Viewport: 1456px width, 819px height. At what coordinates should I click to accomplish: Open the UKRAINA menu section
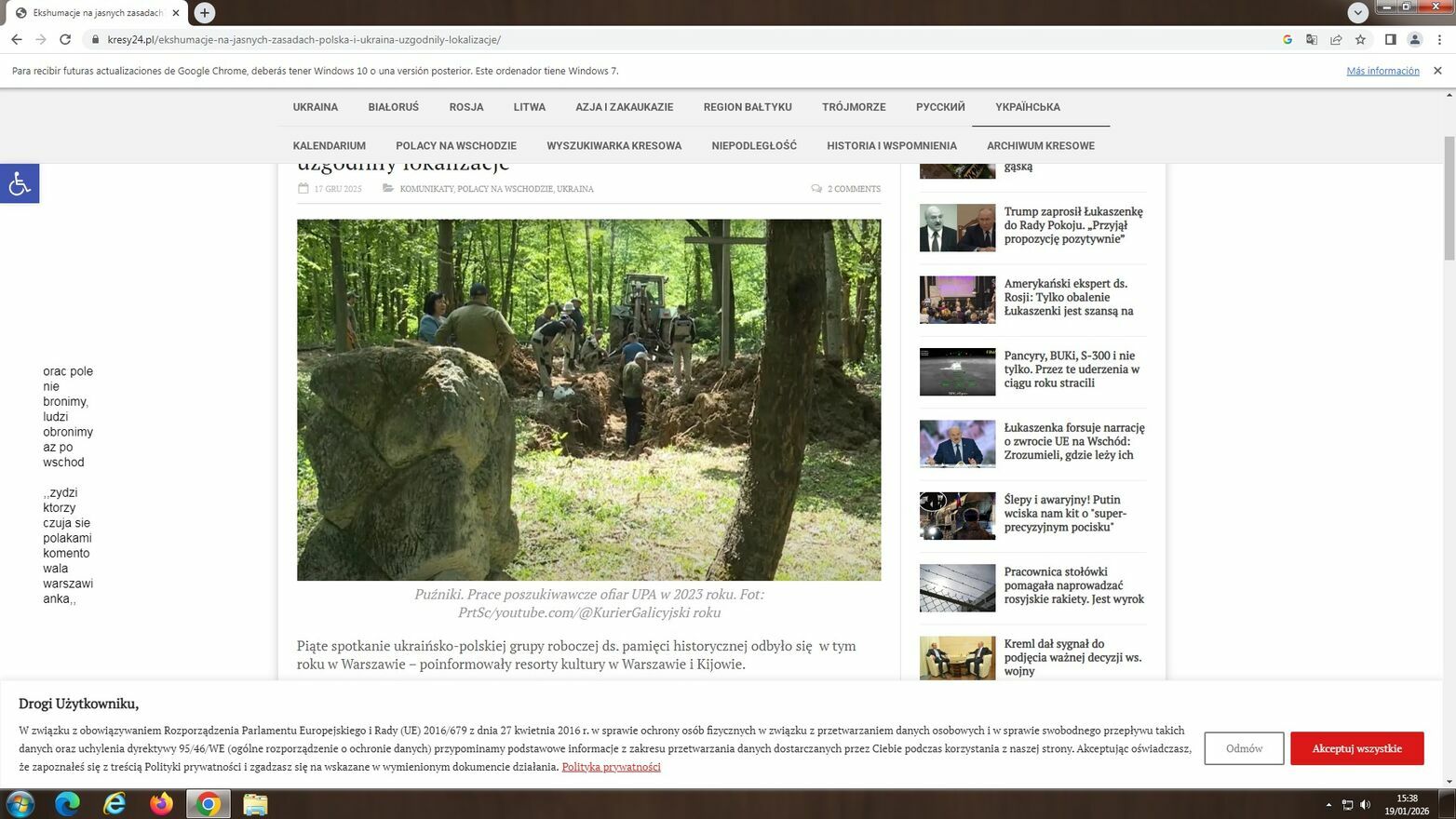315,107
